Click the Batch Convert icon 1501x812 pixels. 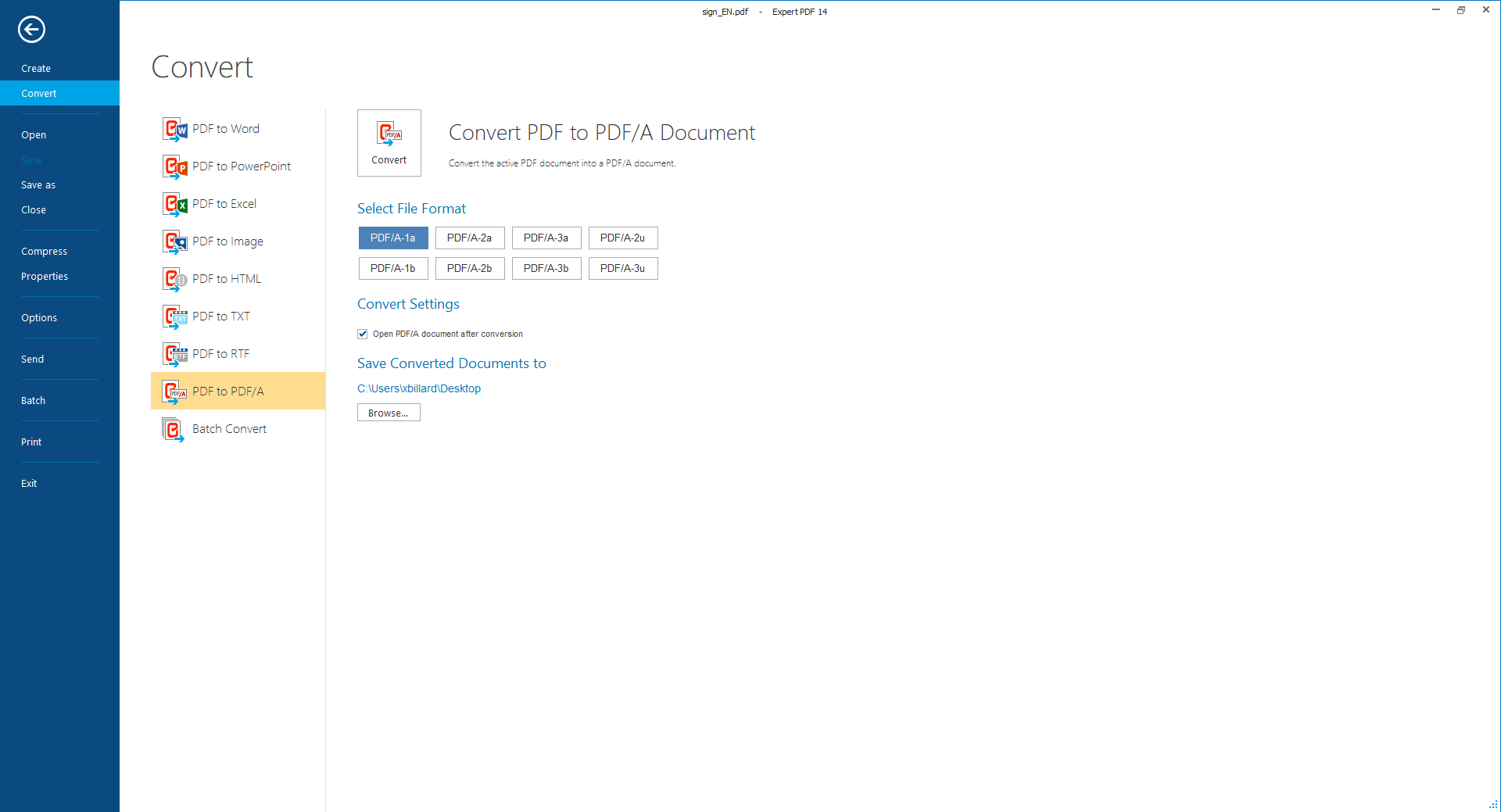point(174,429)
